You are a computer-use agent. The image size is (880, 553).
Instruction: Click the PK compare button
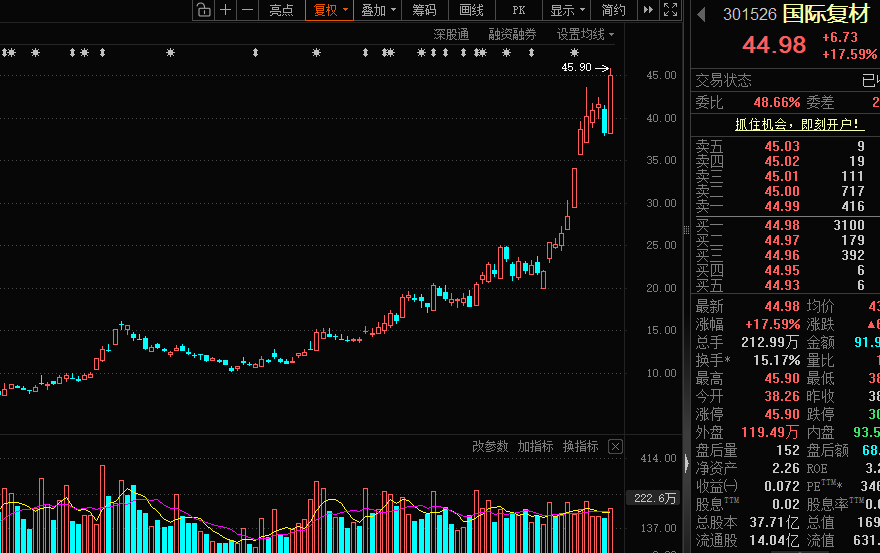click(519, 10)
